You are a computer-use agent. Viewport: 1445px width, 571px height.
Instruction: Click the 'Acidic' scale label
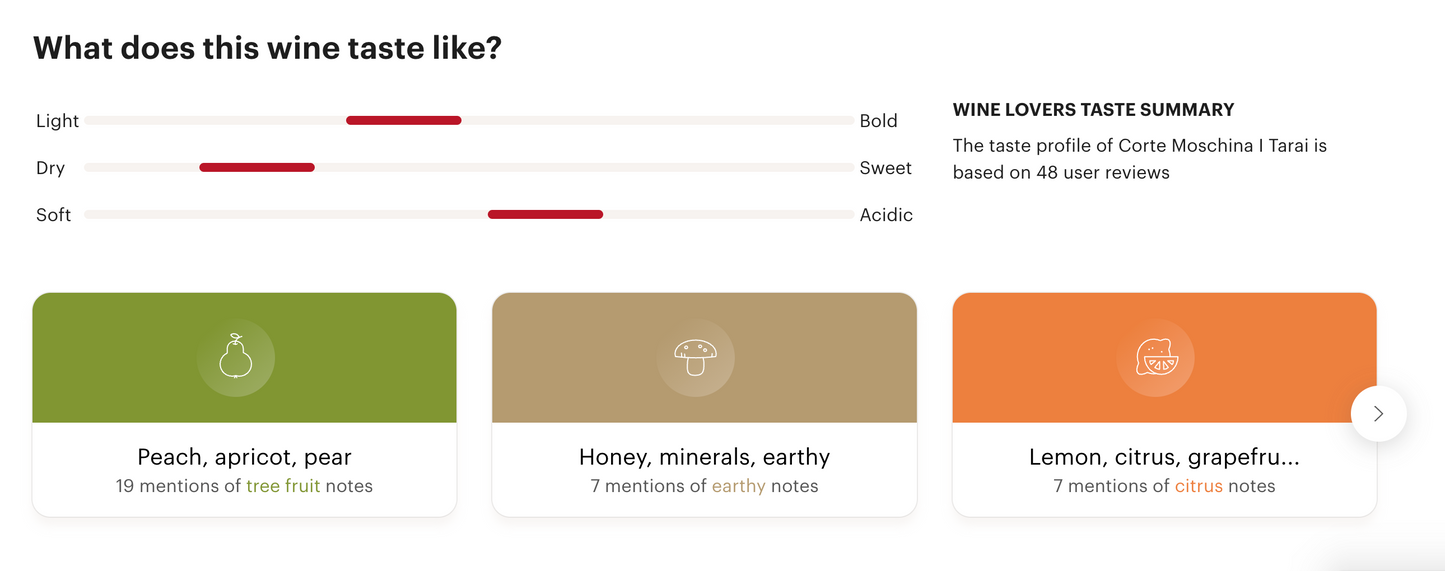coord(886,215)
